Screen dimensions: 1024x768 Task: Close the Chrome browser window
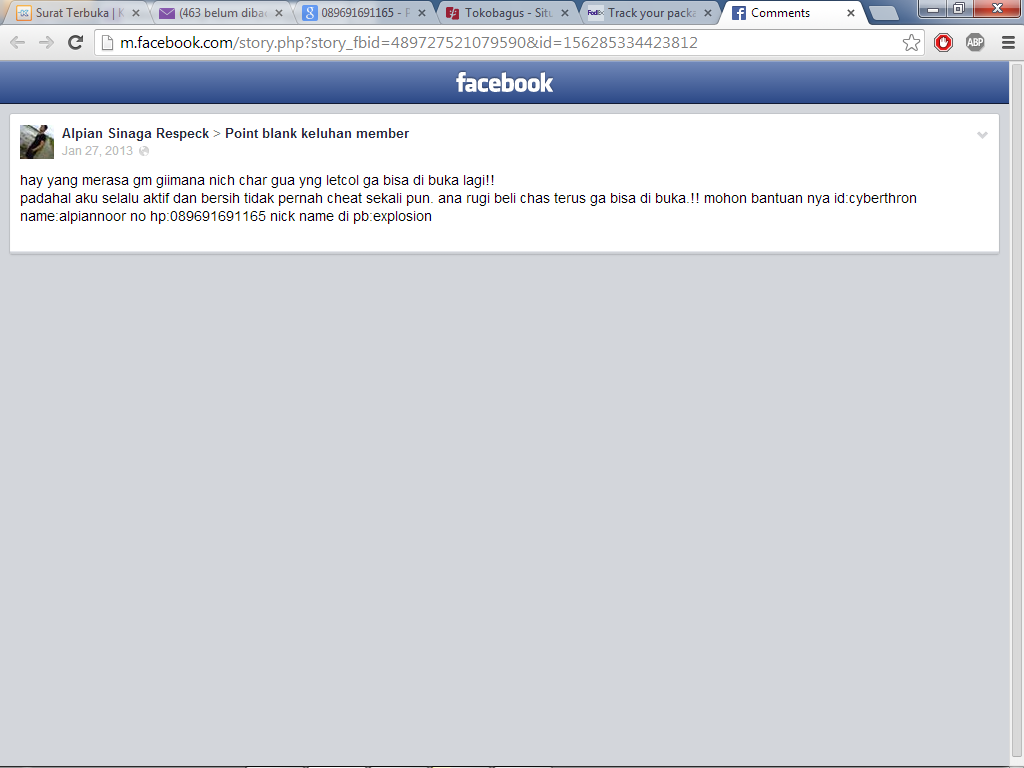click(997, 8)
